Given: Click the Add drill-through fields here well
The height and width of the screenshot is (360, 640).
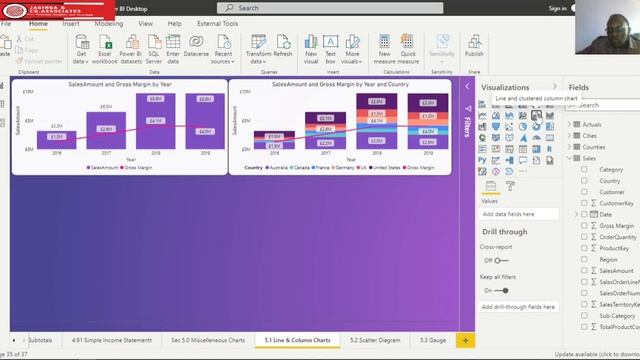Looking at the screenshot, I should [x=518, y=307].
